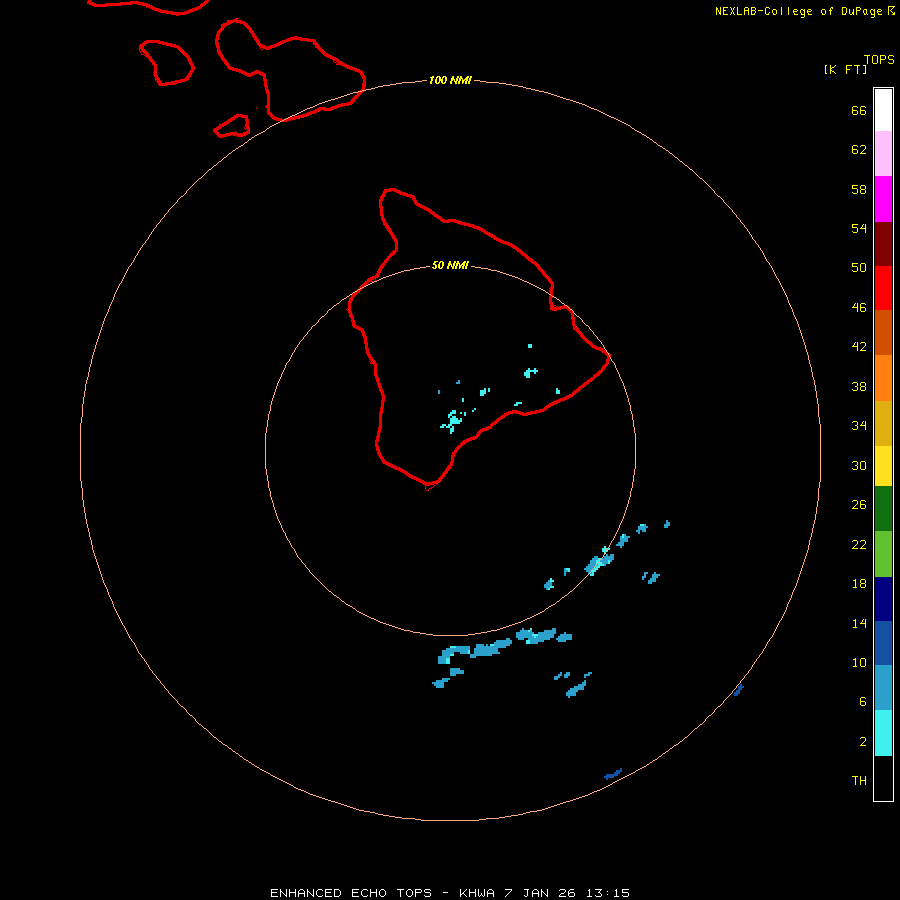
Task: Click the '100 NMI' range ring label
Action: [x=450, y=80]
